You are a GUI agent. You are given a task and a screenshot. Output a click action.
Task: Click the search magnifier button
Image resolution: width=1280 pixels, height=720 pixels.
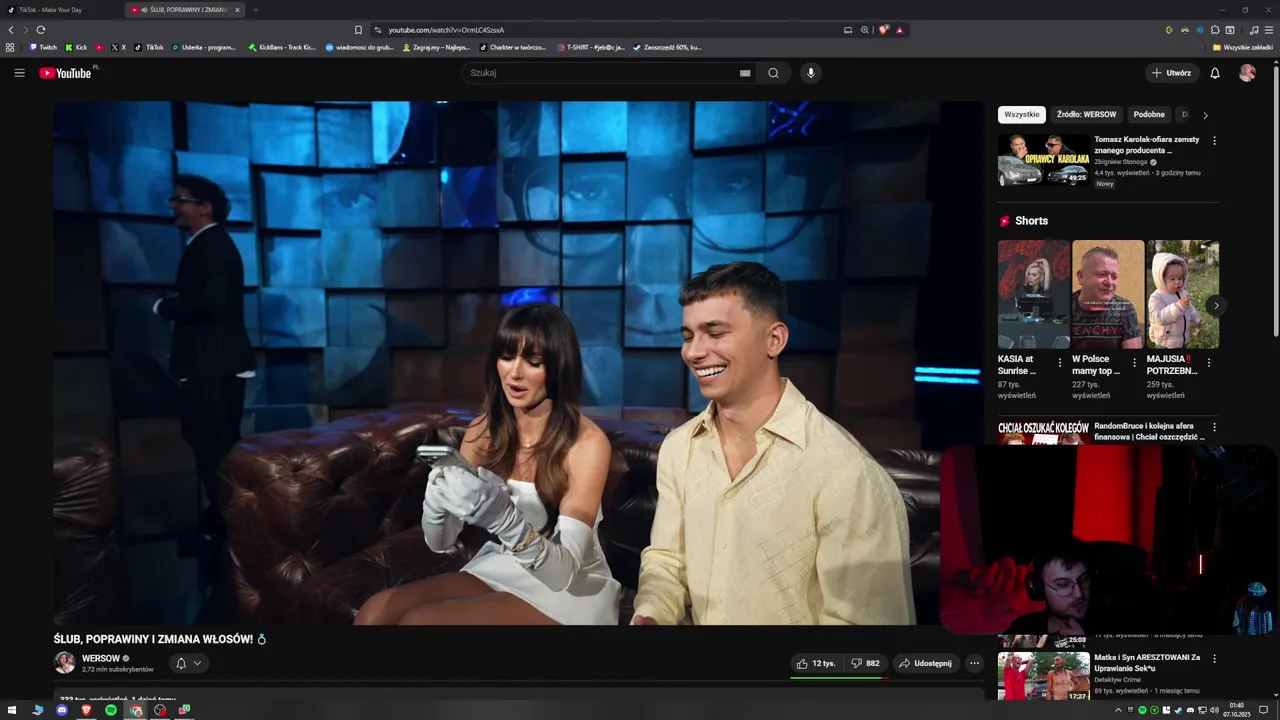click(x=773, y=73)
